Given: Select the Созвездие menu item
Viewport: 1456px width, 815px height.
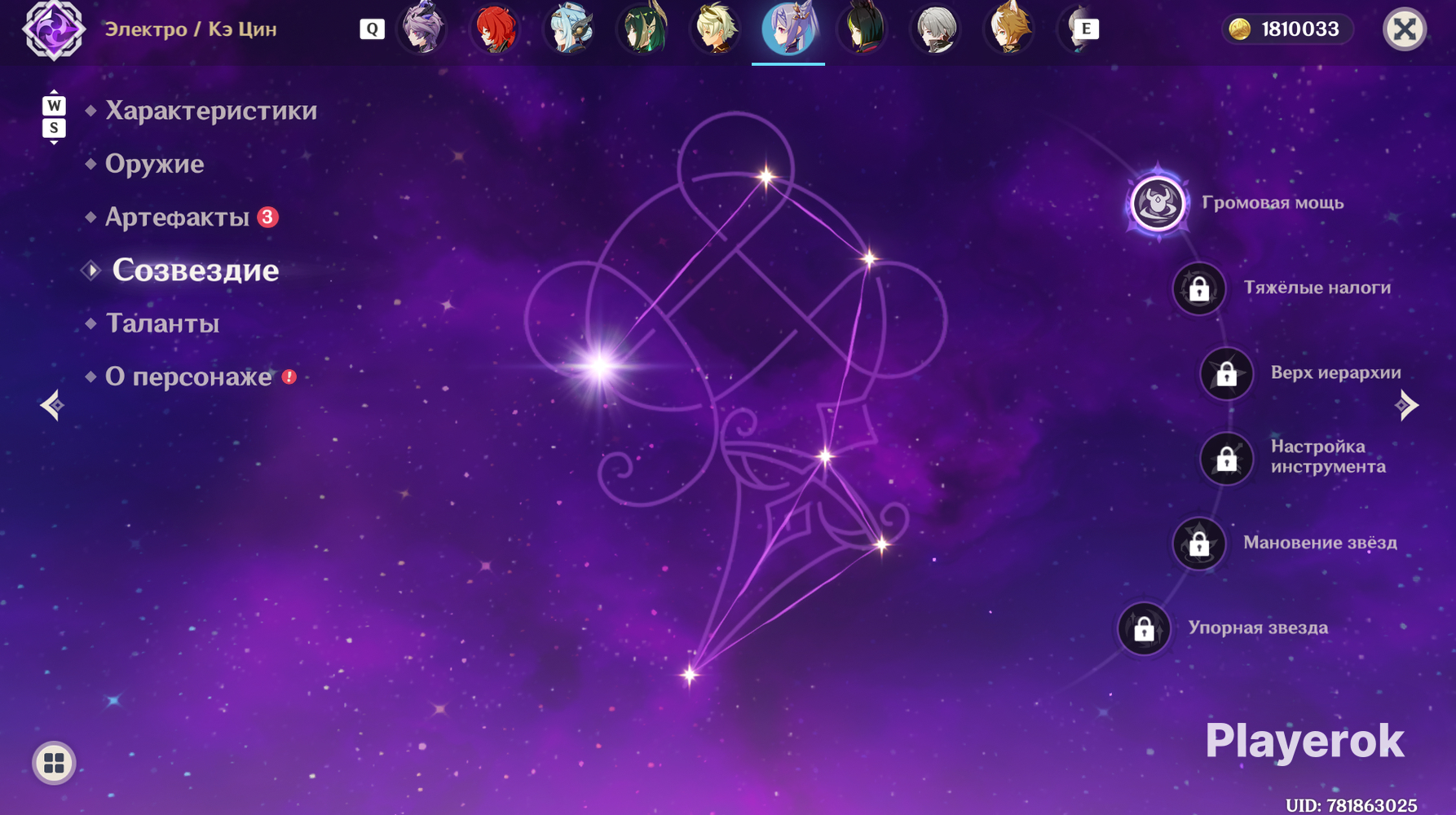Looking at the screenshot, I should (x=196, y=270).
